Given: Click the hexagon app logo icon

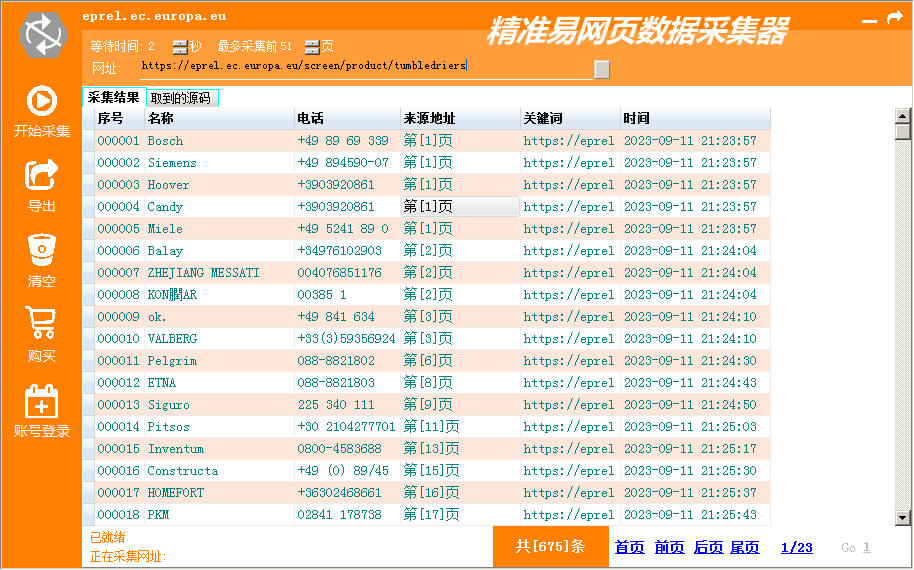Looking at the screenshot, I should click(x=43, y=35).
